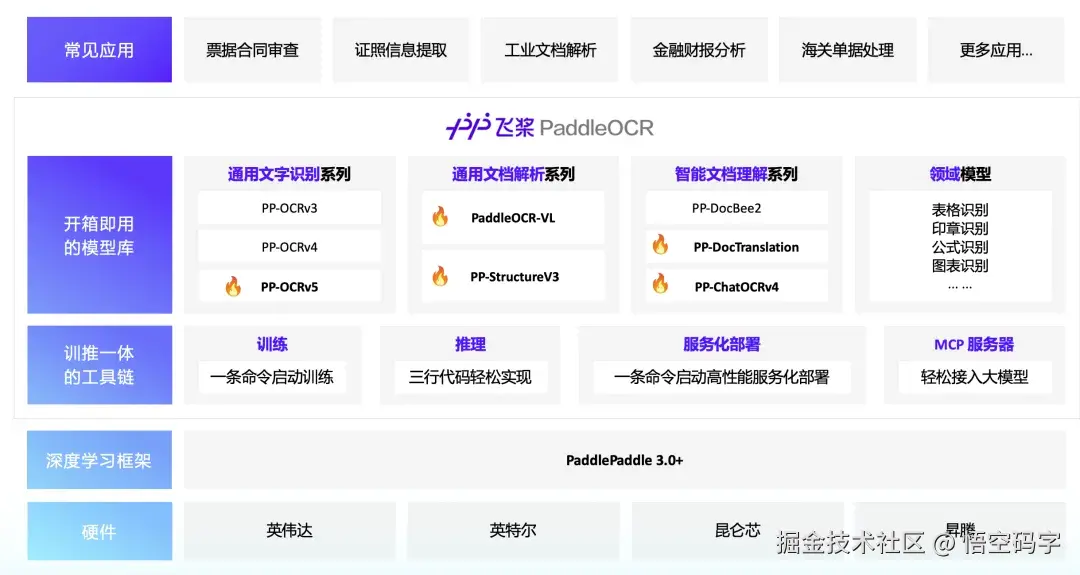Click the 三行代码轻松实现 box

coord(470,377)
